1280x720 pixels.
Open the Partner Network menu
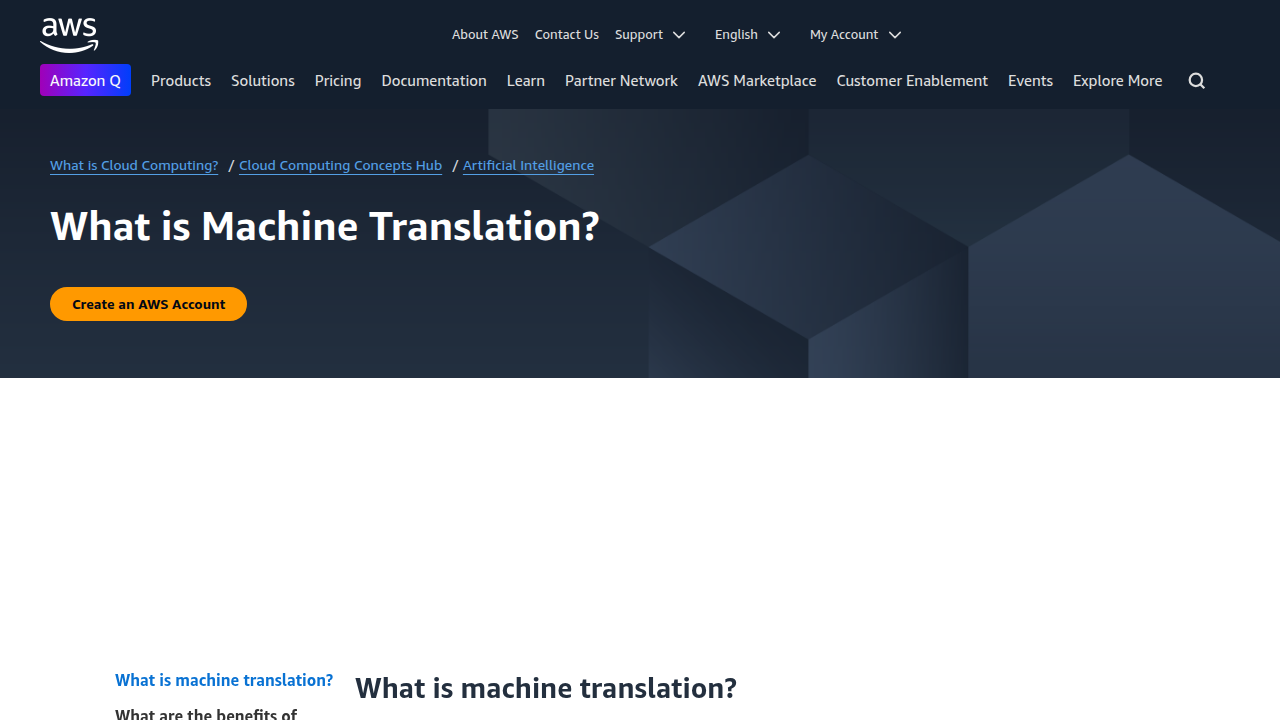coord(621,81)
